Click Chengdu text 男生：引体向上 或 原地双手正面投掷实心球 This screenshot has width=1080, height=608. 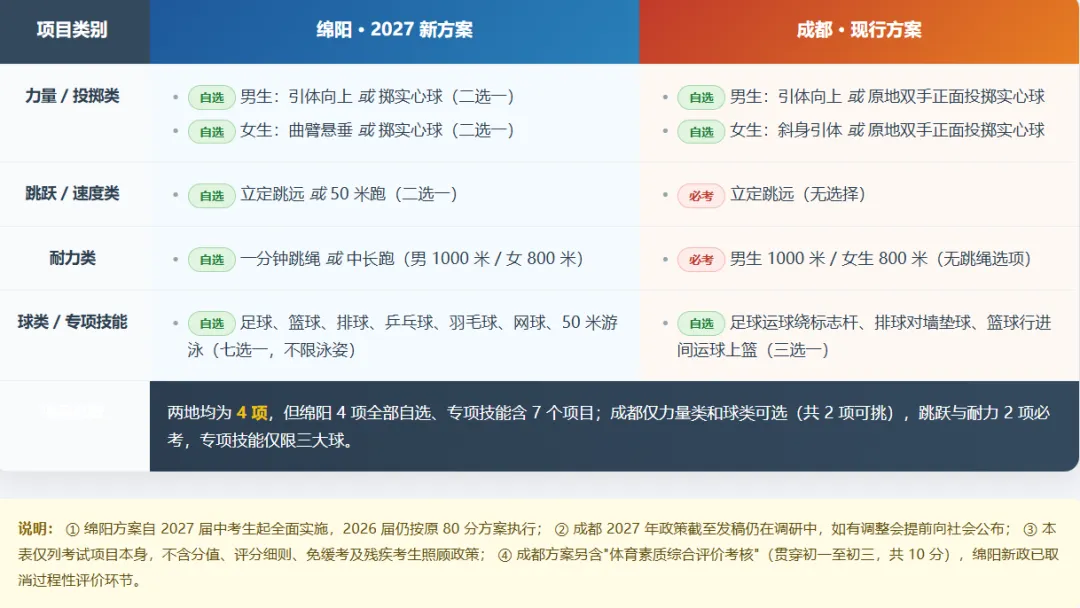pos(888,96)
